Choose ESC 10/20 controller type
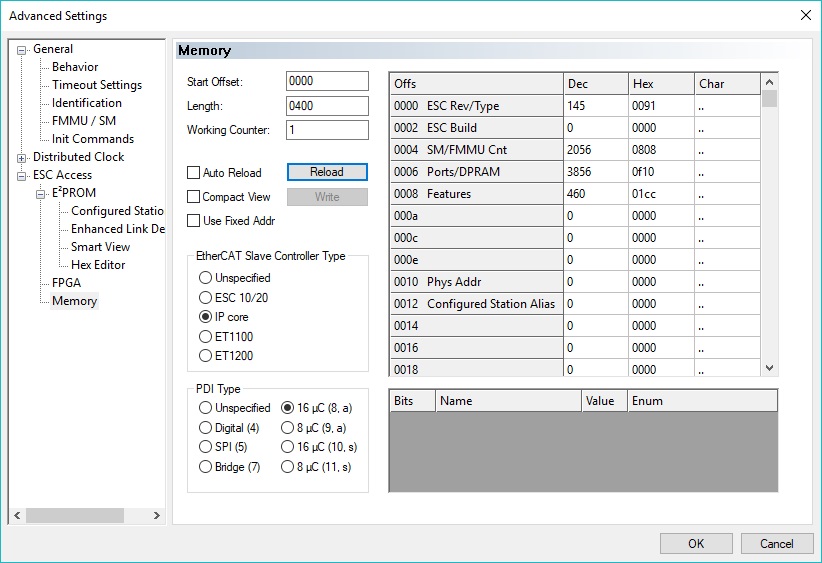822x563 pixels. tap(206, 297)
